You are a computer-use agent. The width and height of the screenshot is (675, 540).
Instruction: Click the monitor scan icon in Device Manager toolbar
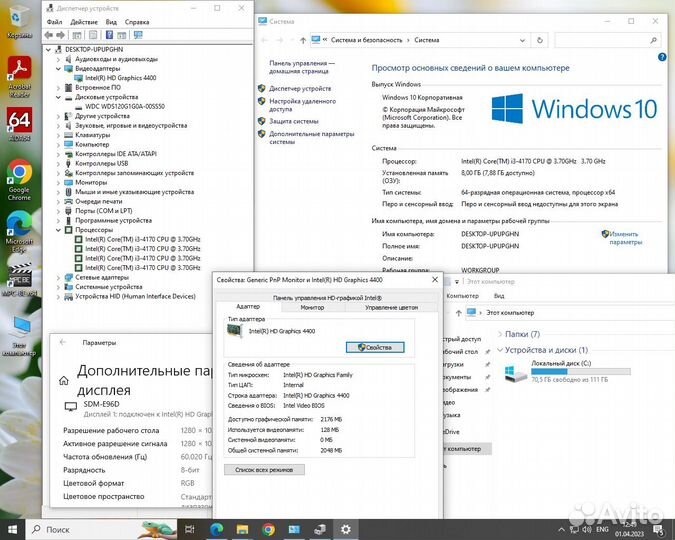pos(138,35)
